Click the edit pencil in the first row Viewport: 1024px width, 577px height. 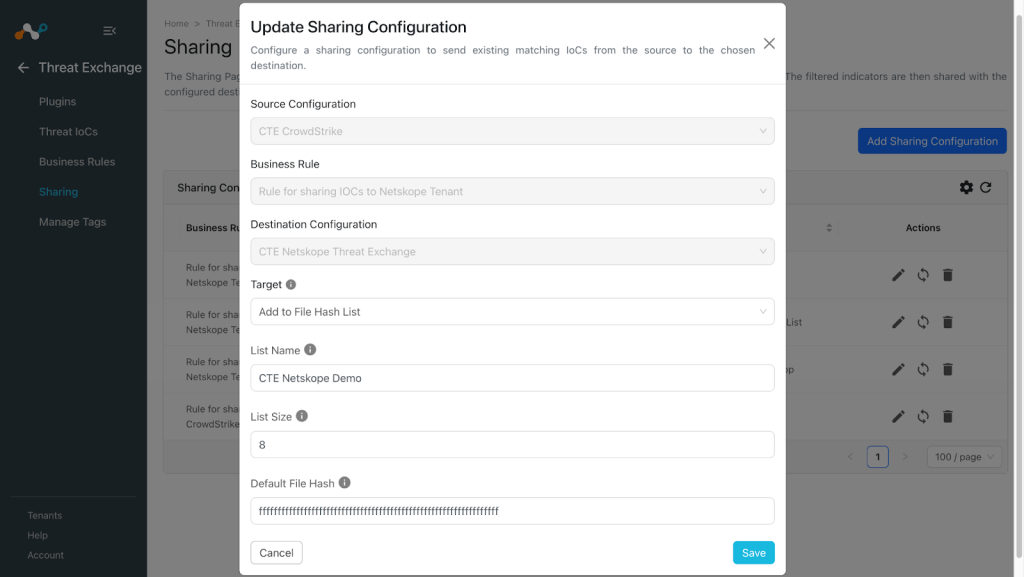[898, 275]
